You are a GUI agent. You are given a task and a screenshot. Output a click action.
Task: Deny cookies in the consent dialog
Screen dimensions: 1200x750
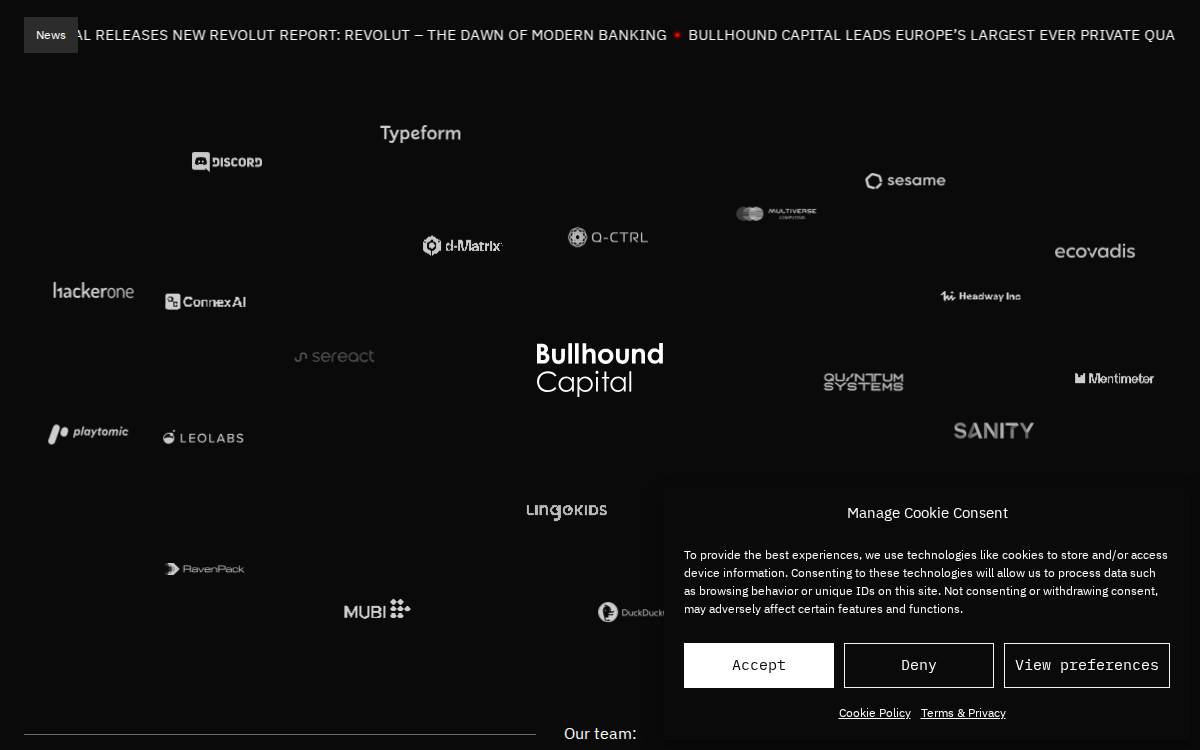919,665
